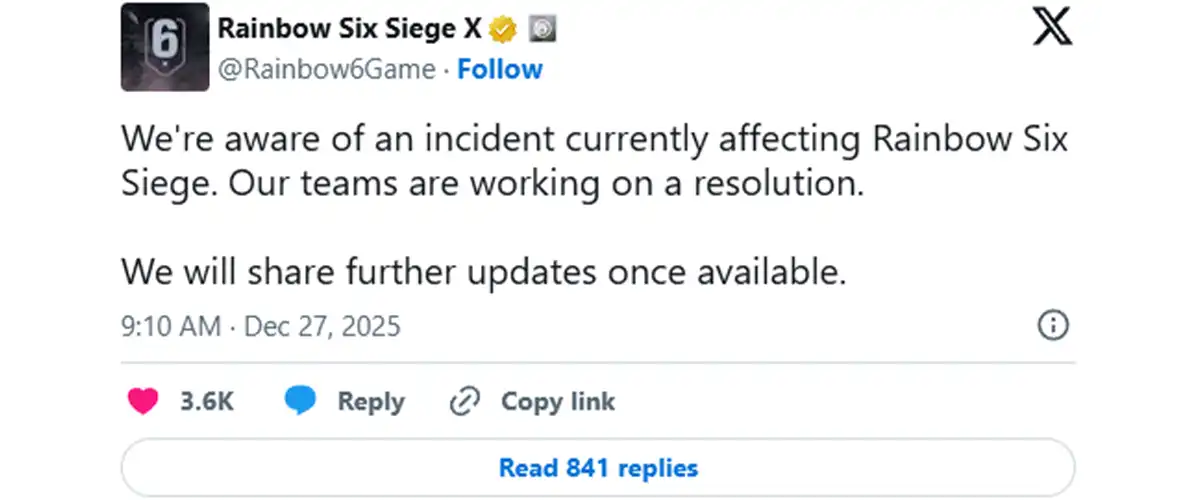This screenshot has height=500, width=1200.
Task: Click the 3.6K likes count
Action: point(207,402)
